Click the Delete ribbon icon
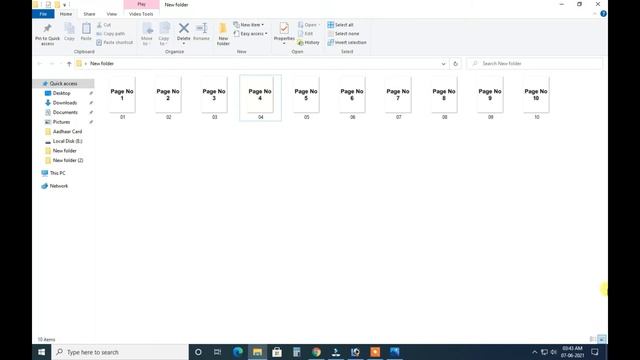This screenshot has height=360, width=640. click(184, 33)
